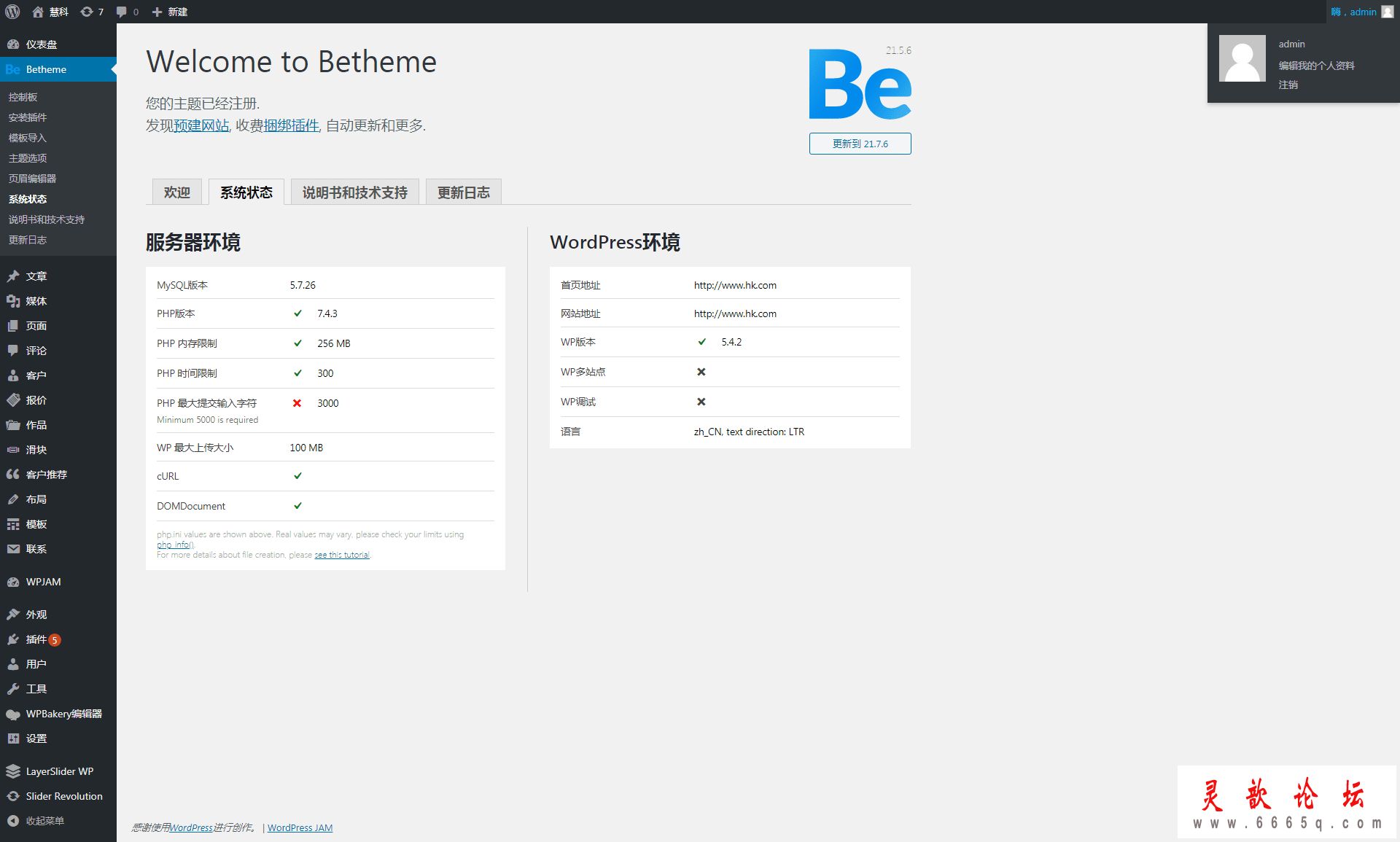Open 仪表盘 dashboard icon in sidebar
Screen dimensions: 1400x842
(x=13, y=44)
